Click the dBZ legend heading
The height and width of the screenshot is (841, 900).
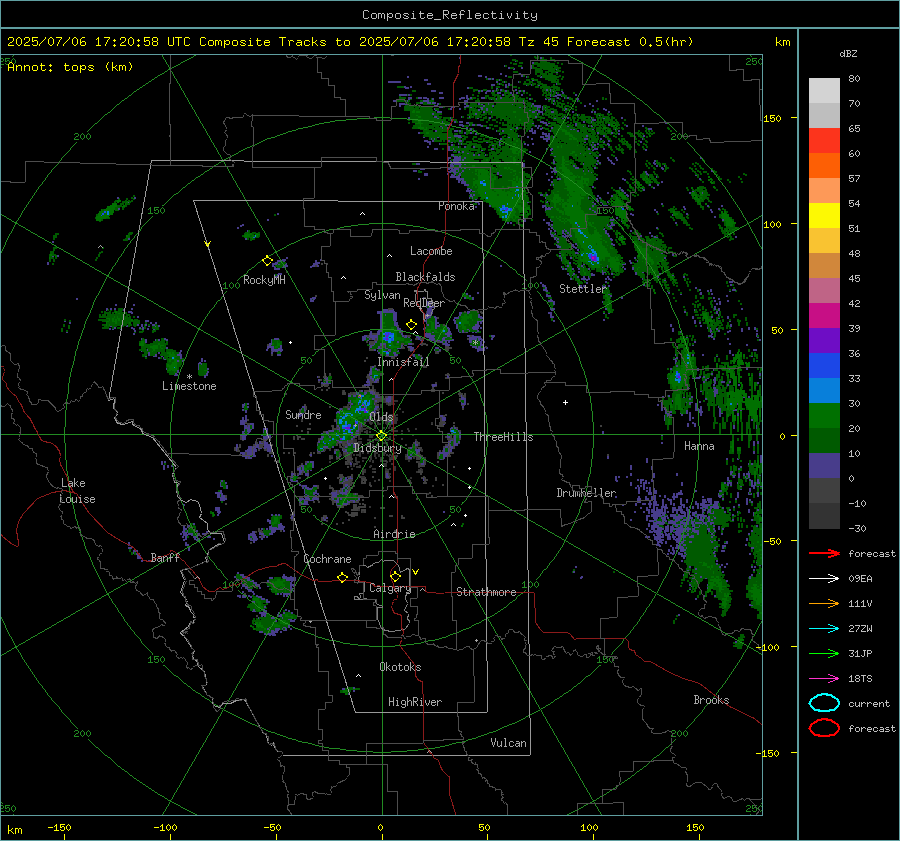pos(848,54)
